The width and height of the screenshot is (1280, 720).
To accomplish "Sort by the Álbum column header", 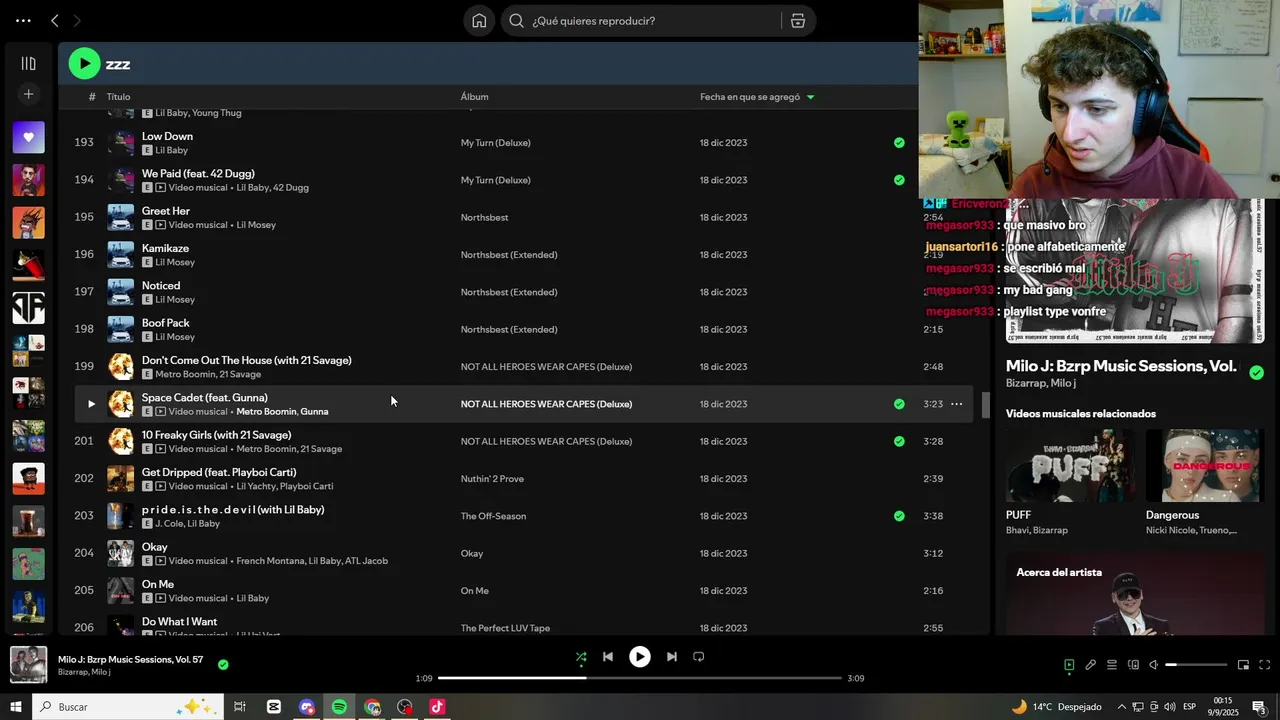I will click(474, 97).
